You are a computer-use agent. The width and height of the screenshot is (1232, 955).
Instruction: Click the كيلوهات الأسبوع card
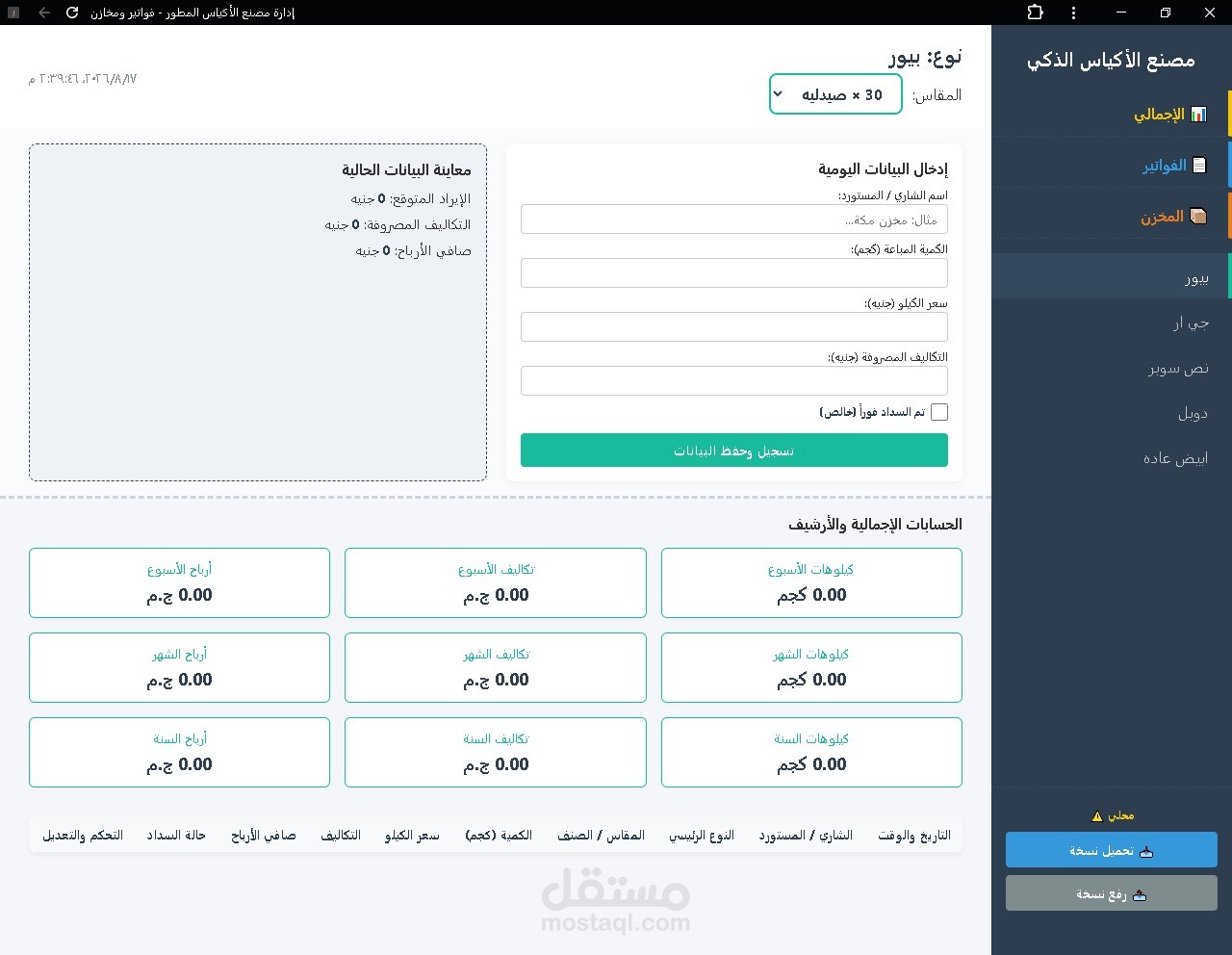coord(811,582)
